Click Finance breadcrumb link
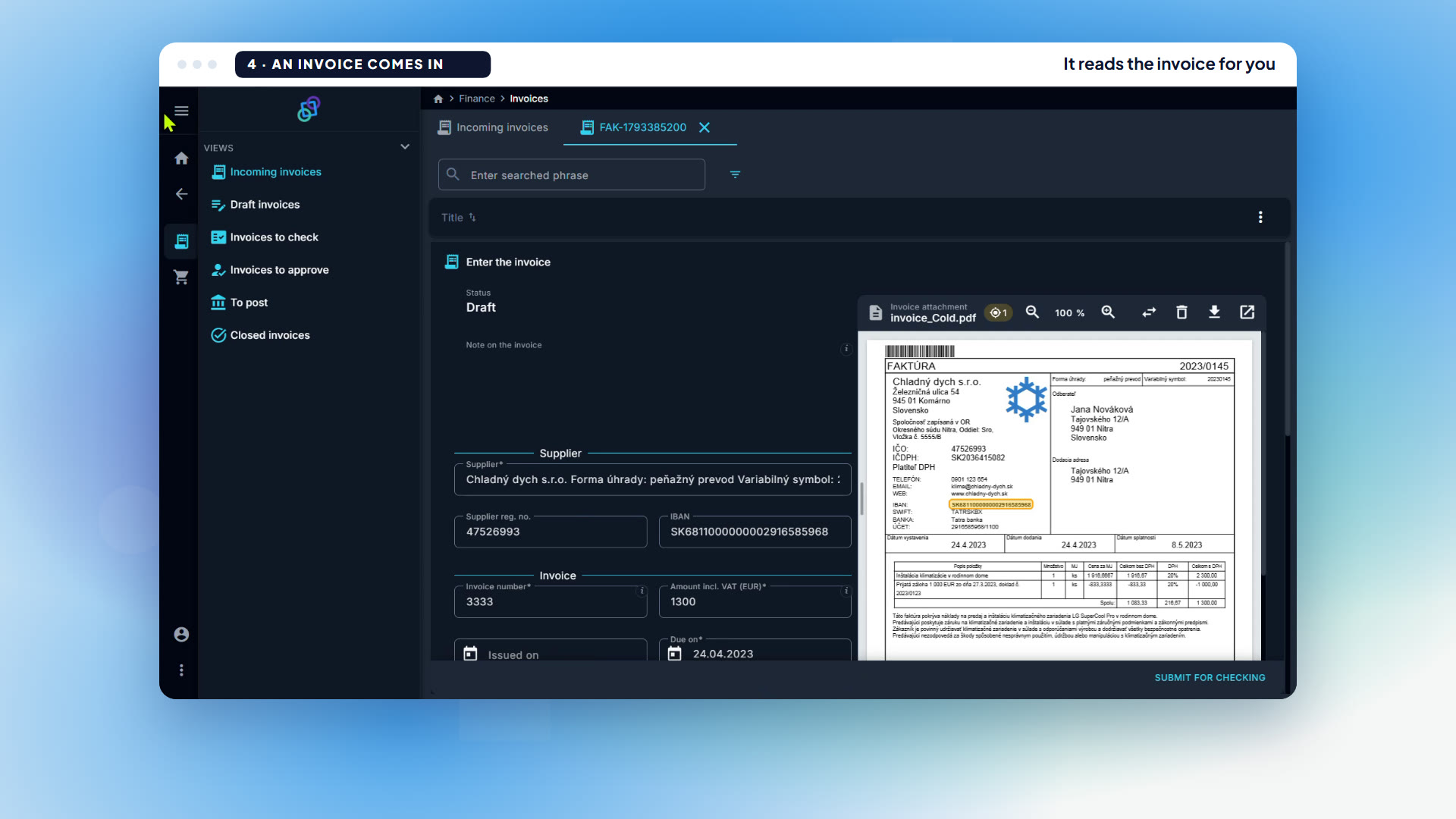The image size is (1456, 819). 476,99
